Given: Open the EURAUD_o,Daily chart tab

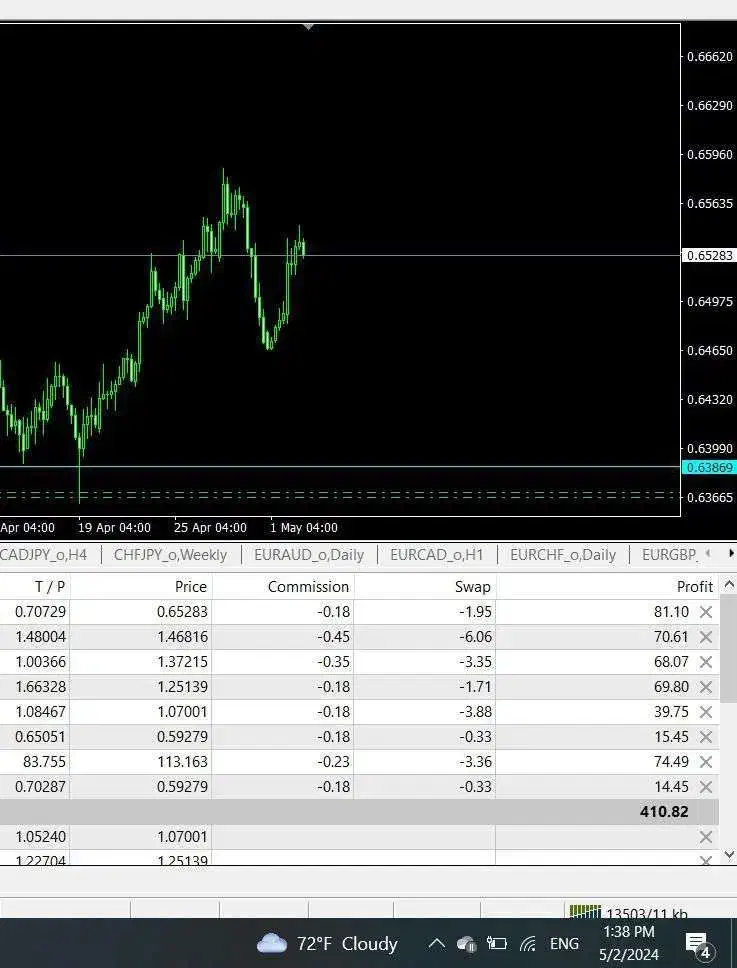Looking at the screenshot, I should (x=308, y=555).
